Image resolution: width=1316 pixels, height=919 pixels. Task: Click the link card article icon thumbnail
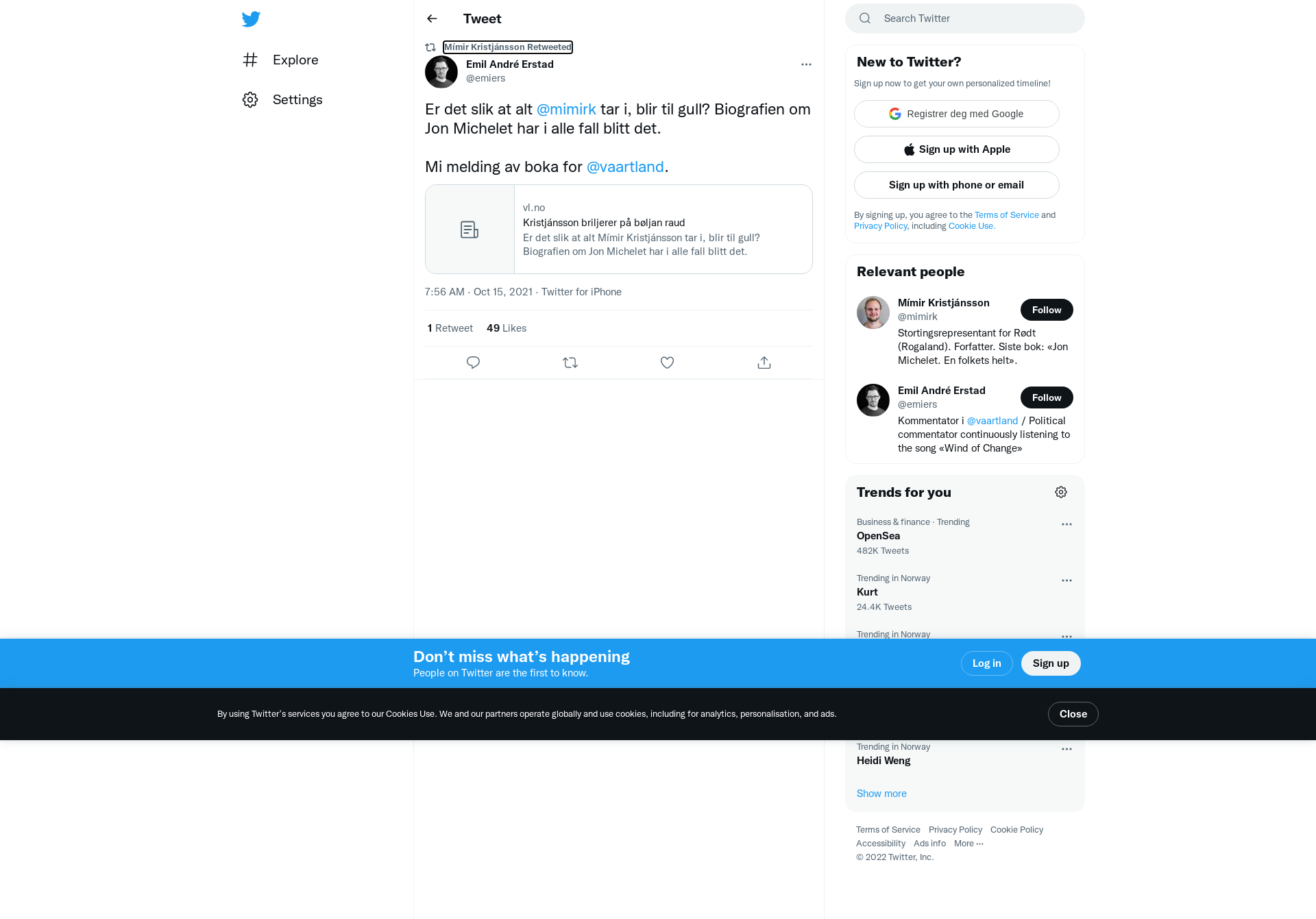point(470,230)
